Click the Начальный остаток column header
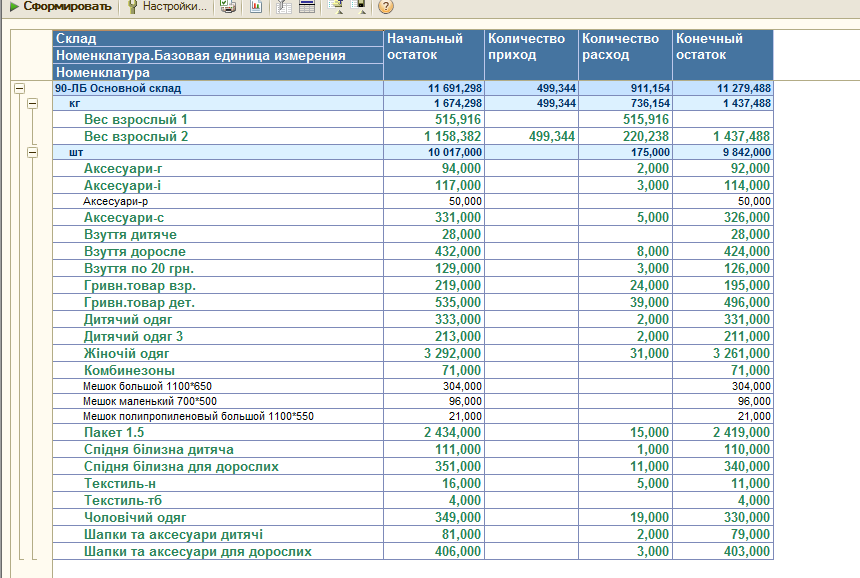This screenshot has height=578, width=860. click(434, 55)
